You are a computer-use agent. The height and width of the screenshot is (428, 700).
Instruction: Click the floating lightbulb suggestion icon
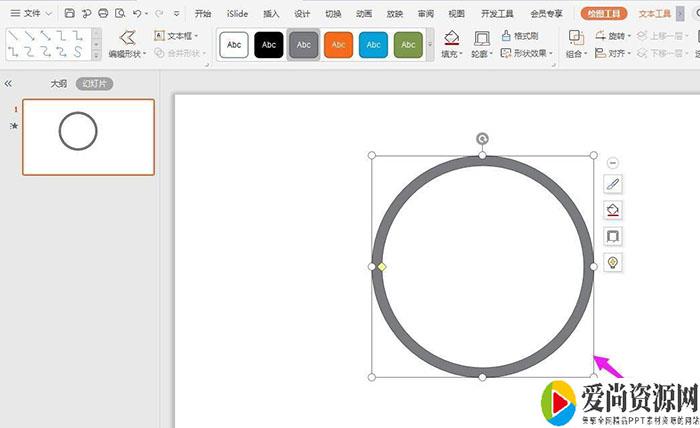coord(613,262)
